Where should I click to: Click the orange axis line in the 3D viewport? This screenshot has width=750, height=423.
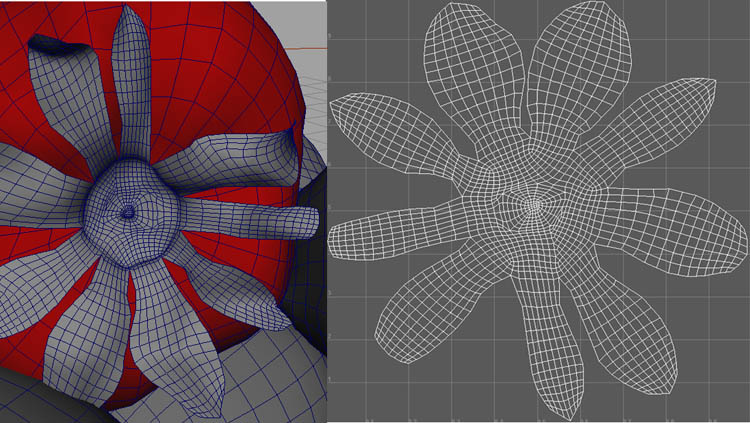(312, 47)
